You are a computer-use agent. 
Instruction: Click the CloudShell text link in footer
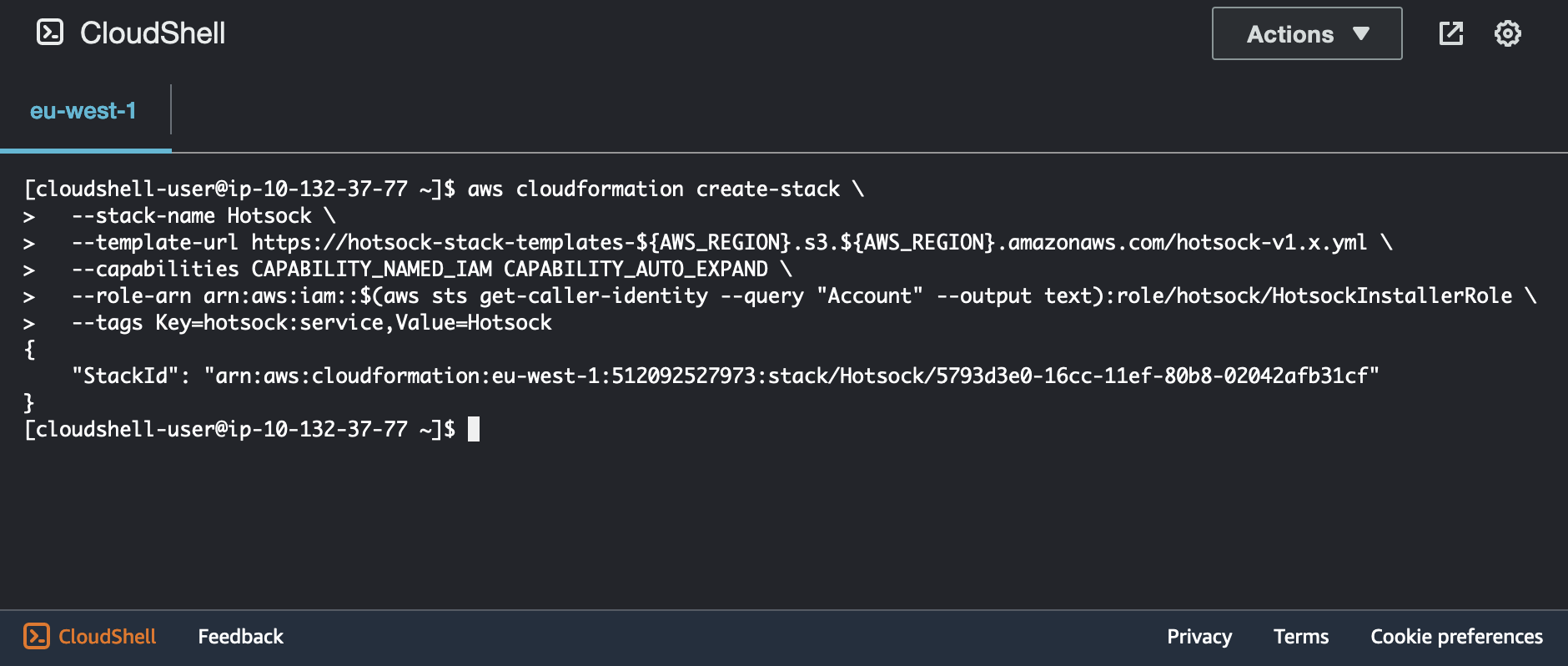pos(108,637)
